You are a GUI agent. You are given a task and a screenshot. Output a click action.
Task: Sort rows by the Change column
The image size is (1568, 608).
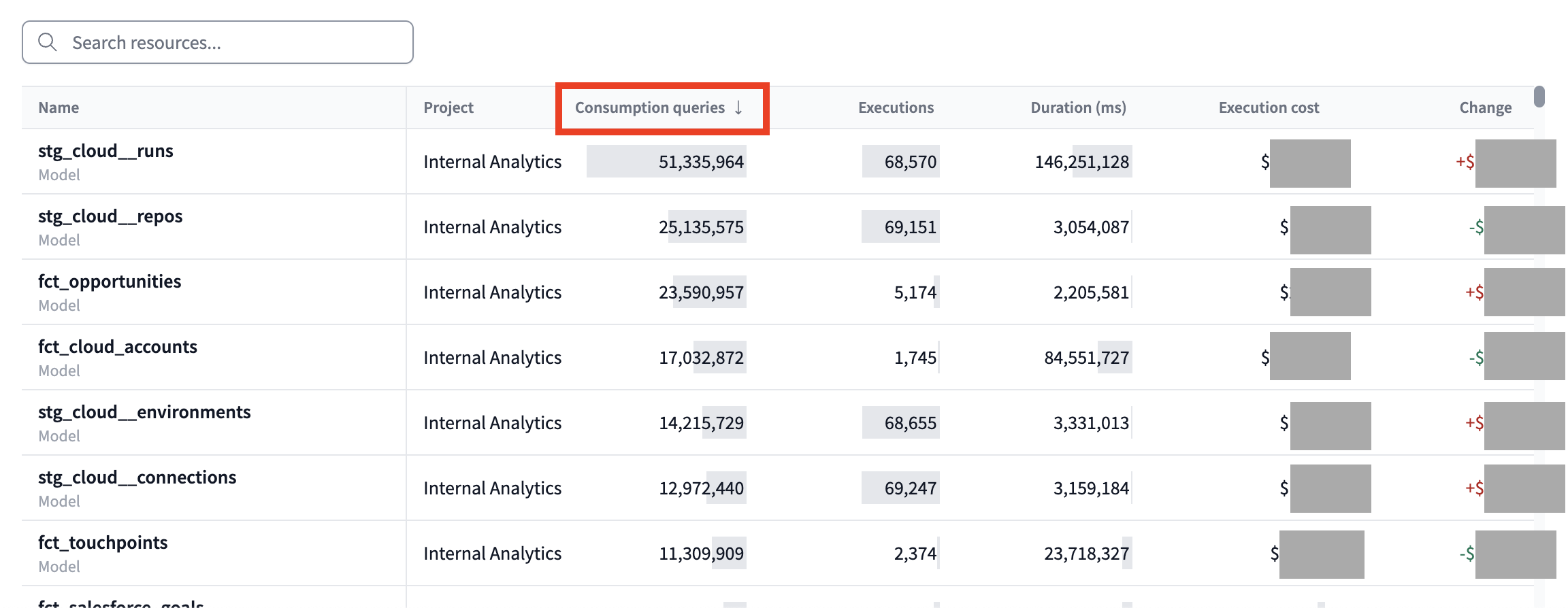click(x=1485, y=107)
